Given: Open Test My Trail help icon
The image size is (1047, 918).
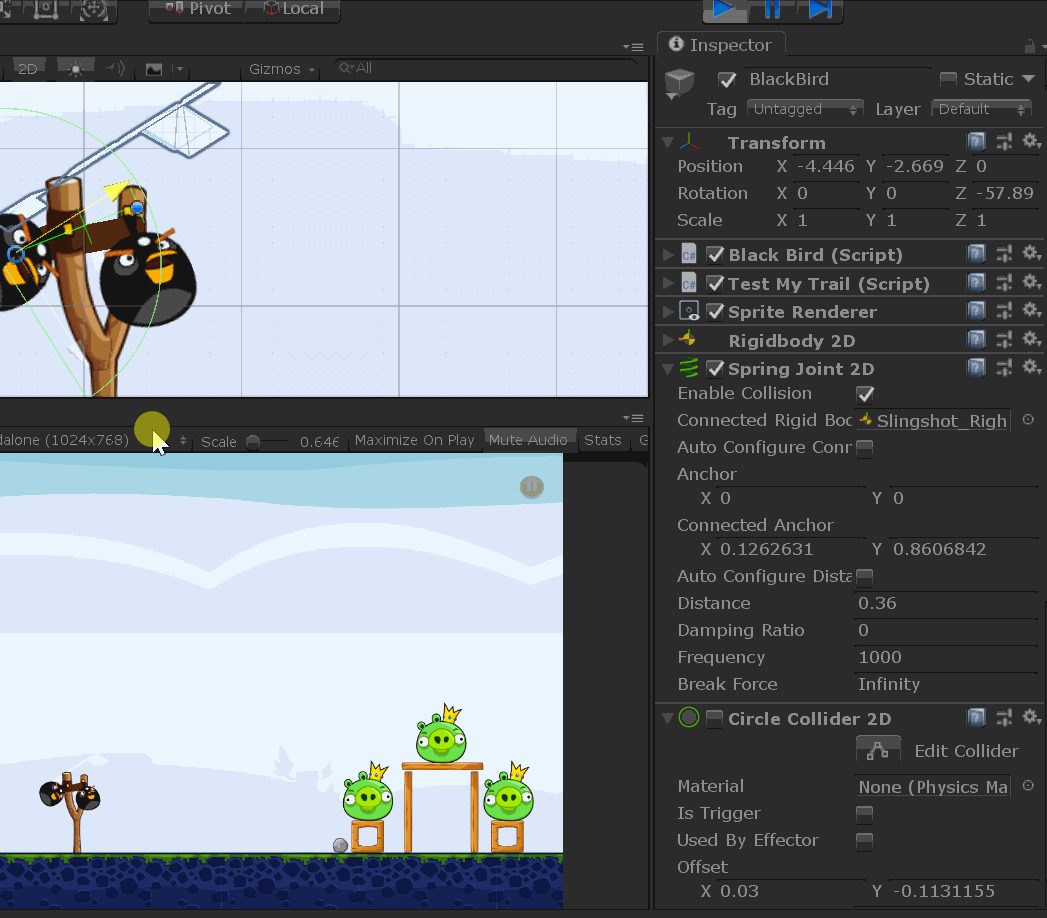Looking at the screenshot, I should [x=976, y=282].
